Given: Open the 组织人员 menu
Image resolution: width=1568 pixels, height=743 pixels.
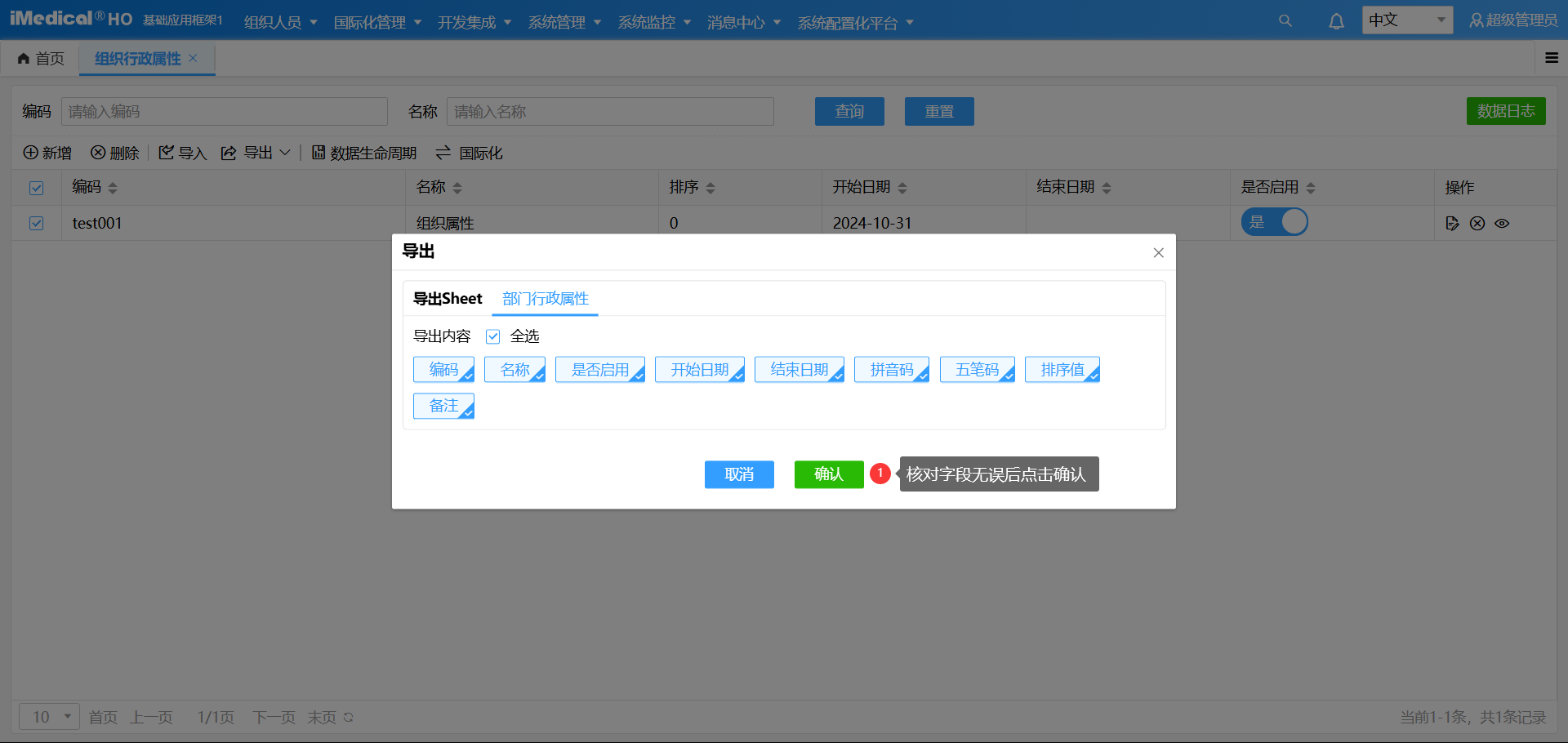Looking at the screenshot, I should coord(280,22).
